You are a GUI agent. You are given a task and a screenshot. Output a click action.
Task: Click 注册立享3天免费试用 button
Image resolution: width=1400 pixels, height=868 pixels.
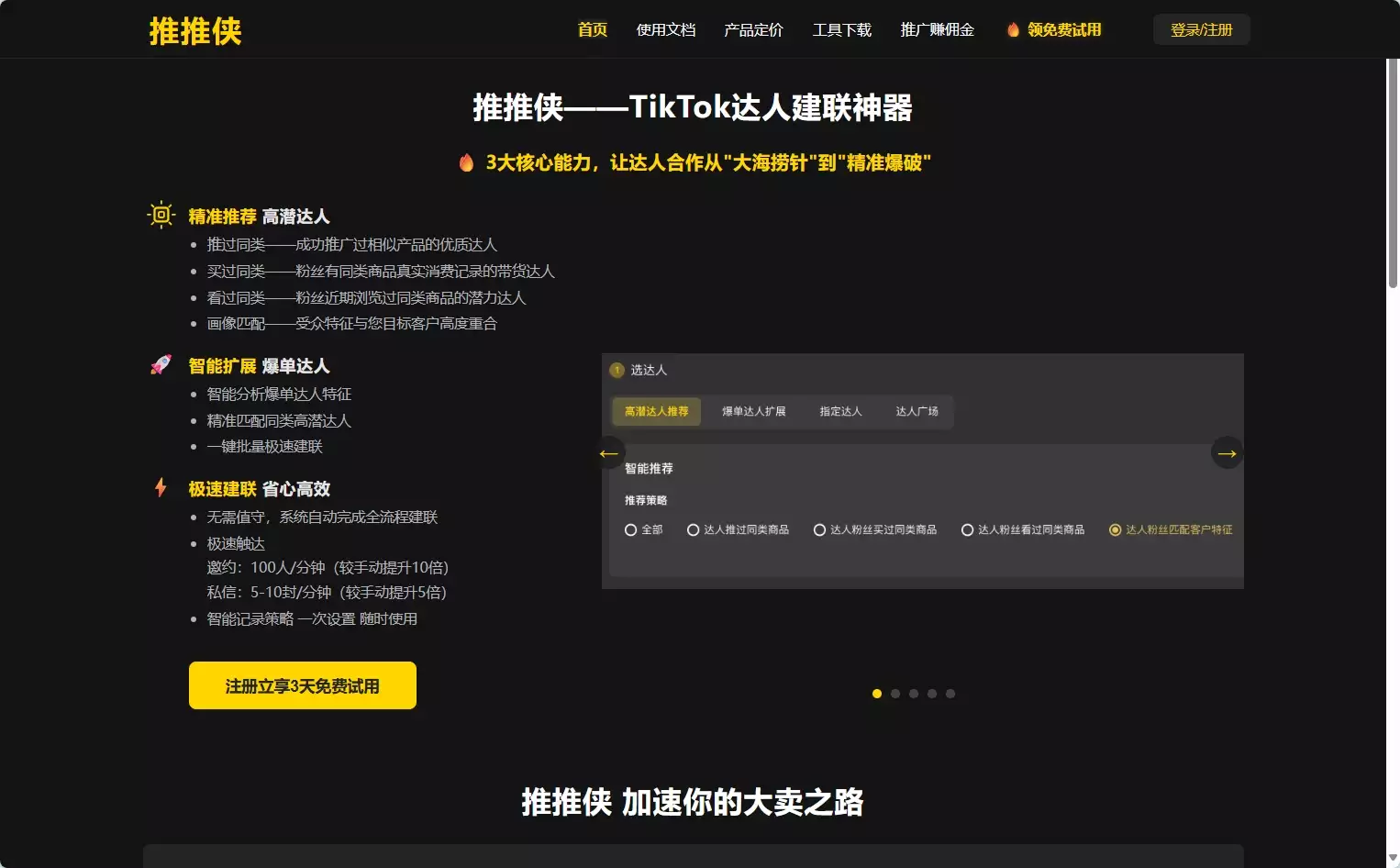[303, 685]
